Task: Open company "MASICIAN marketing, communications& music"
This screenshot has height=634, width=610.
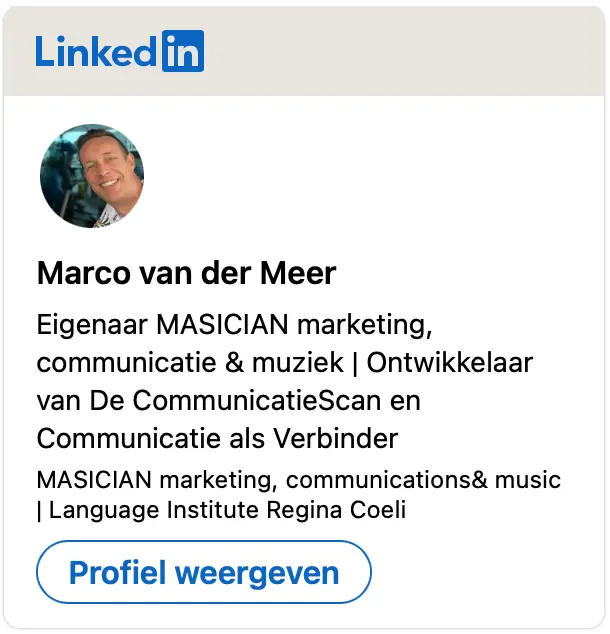Action: [299, 480]
